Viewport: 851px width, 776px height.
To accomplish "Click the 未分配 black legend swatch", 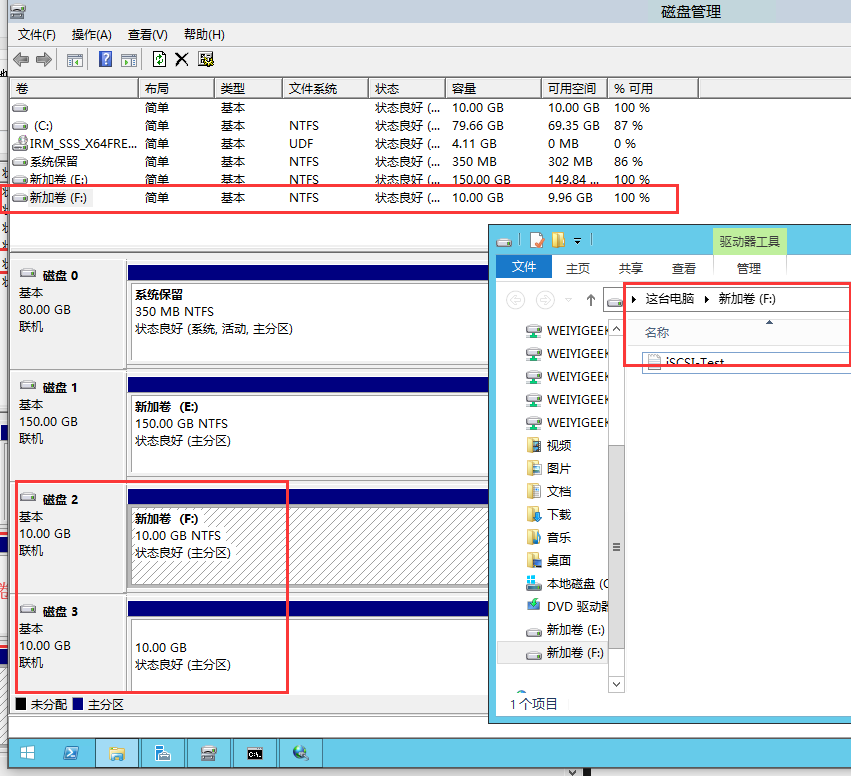I will [21, 704].
